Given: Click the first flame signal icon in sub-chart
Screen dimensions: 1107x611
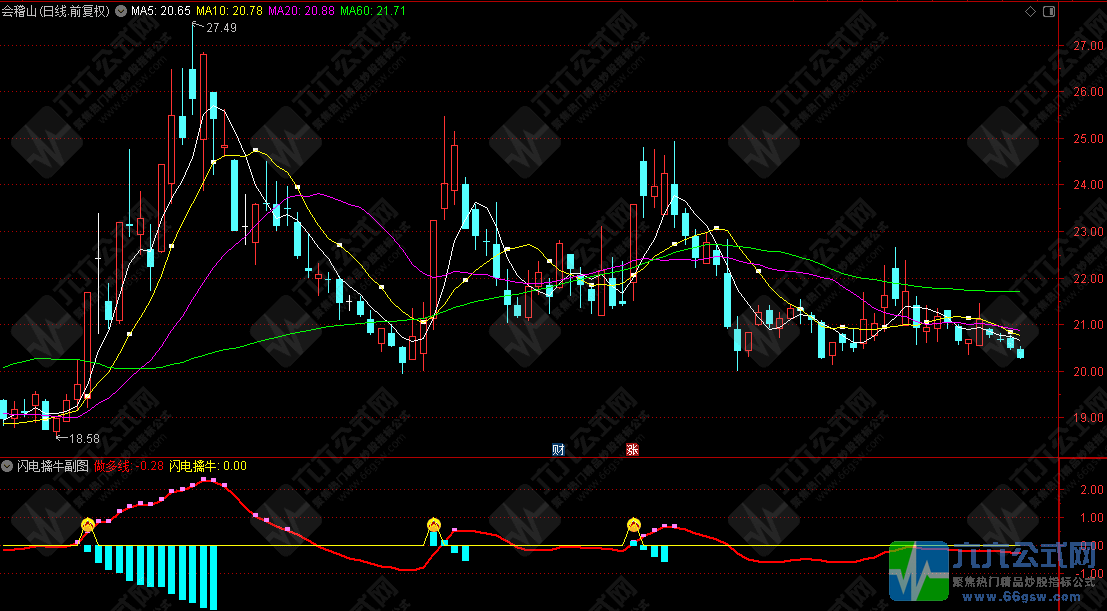Looking at the screenshot, I should click(x=88, y=524).
